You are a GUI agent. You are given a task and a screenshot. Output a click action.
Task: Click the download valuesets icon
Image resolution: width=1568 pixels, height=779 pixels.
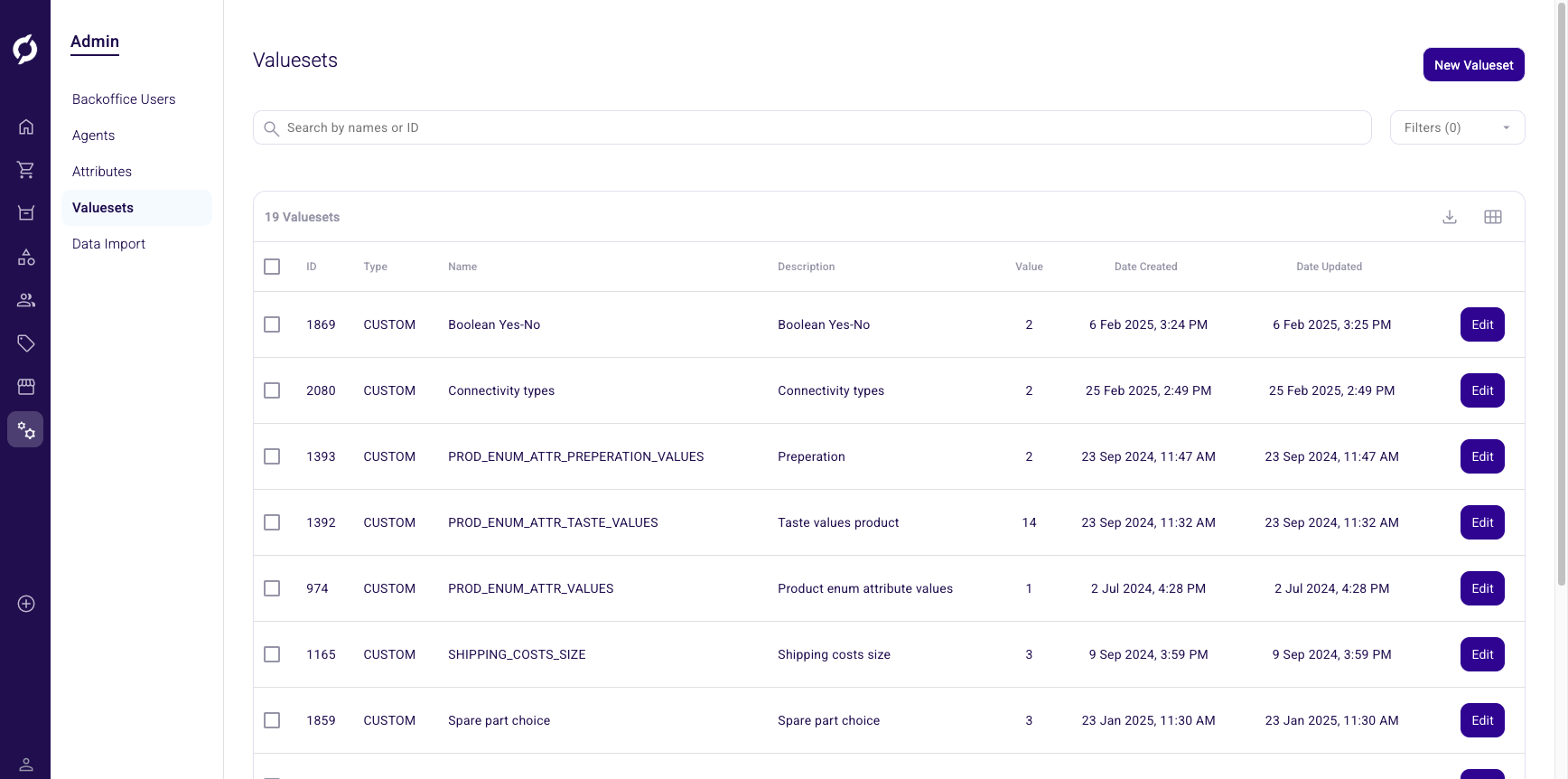(1450, 217)
